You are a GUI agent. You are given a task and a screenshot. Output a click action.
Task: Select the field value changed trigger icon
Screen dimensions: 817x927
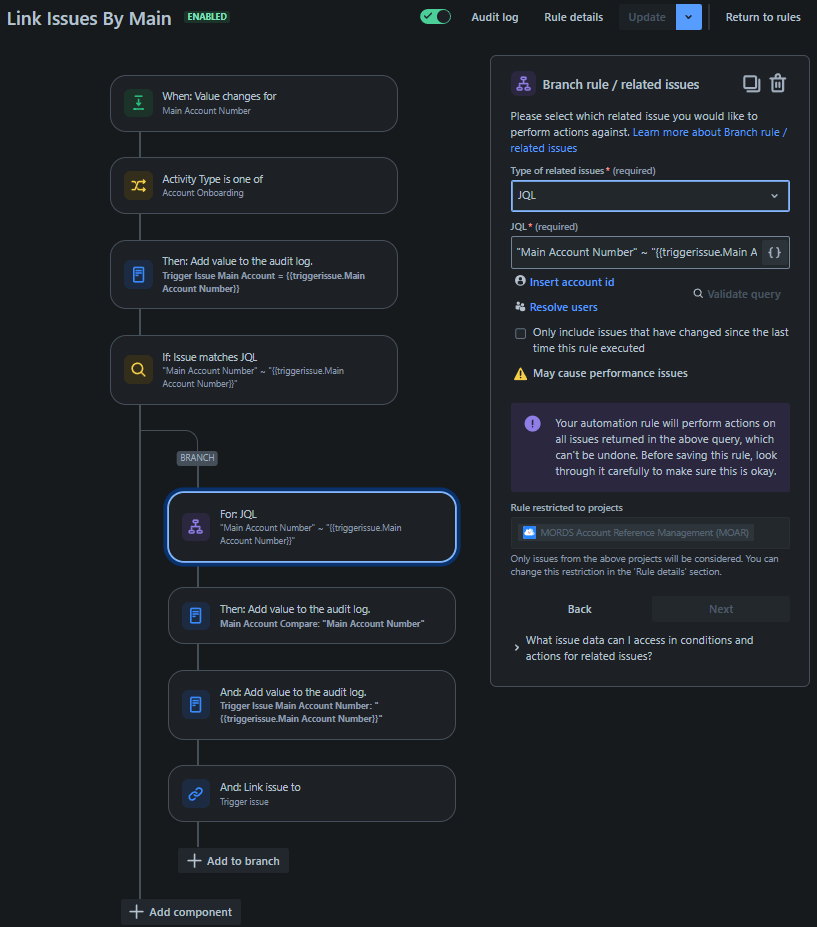pos(138,103)
